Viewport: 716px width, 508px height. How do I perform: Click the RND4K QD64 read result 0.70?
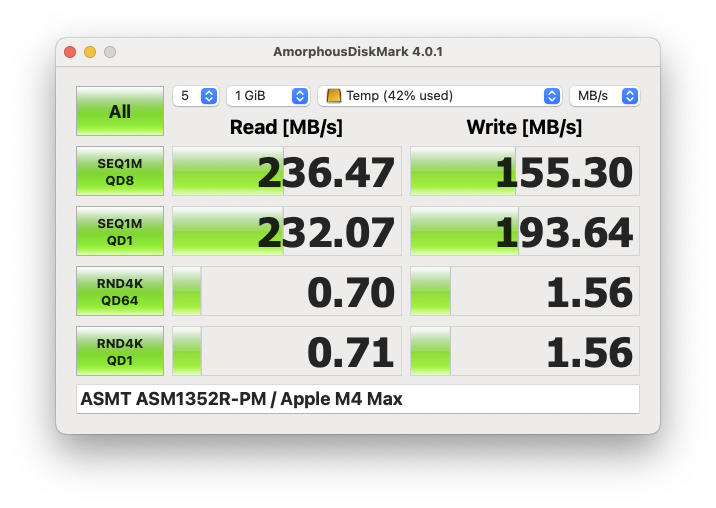(x=287, y=292)
